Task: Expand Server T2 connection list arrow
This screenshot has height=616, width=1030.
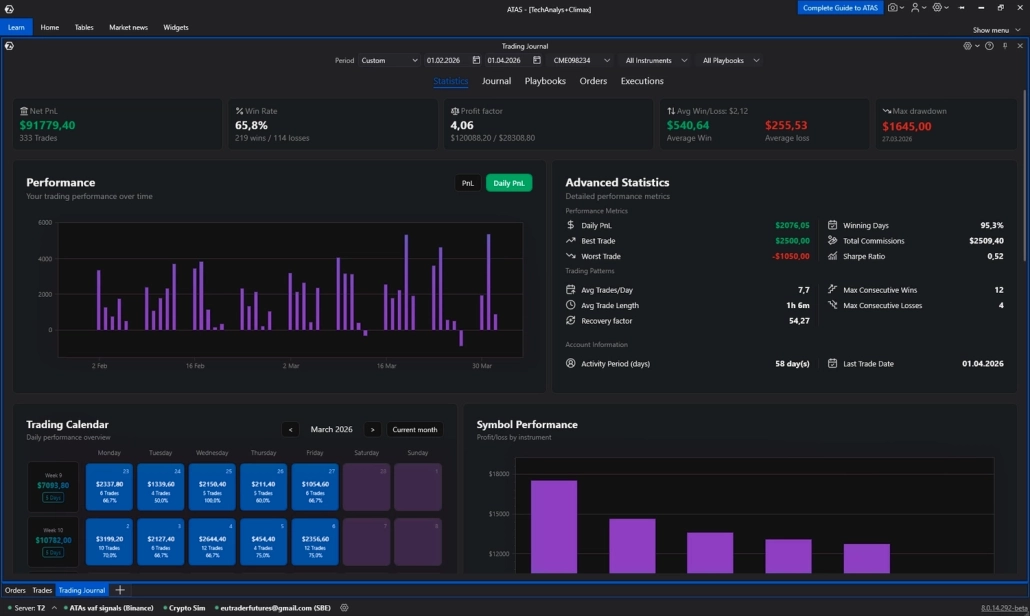Action: (54, 608)
